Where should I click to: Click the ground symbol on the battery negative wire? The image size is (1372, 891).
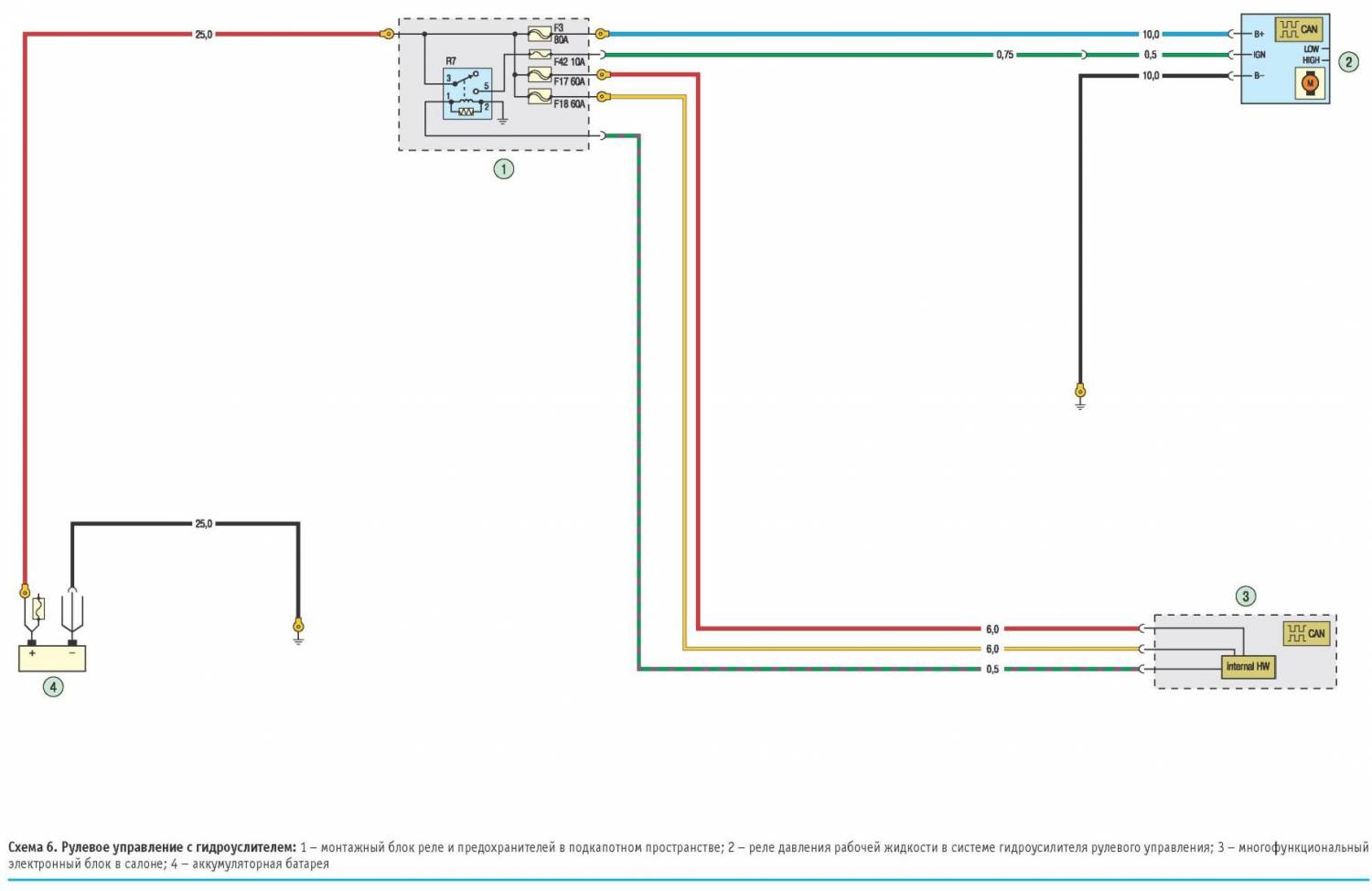point(297,632)
